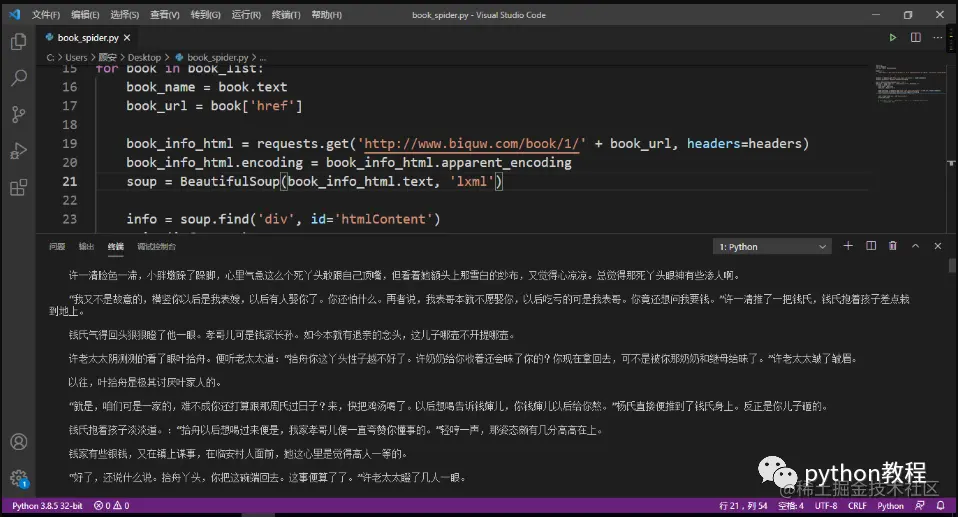This screenshot has width=958, height=517.
Task: Click 'Users' in the breadcrumb path
Action: tap(76, 57)
